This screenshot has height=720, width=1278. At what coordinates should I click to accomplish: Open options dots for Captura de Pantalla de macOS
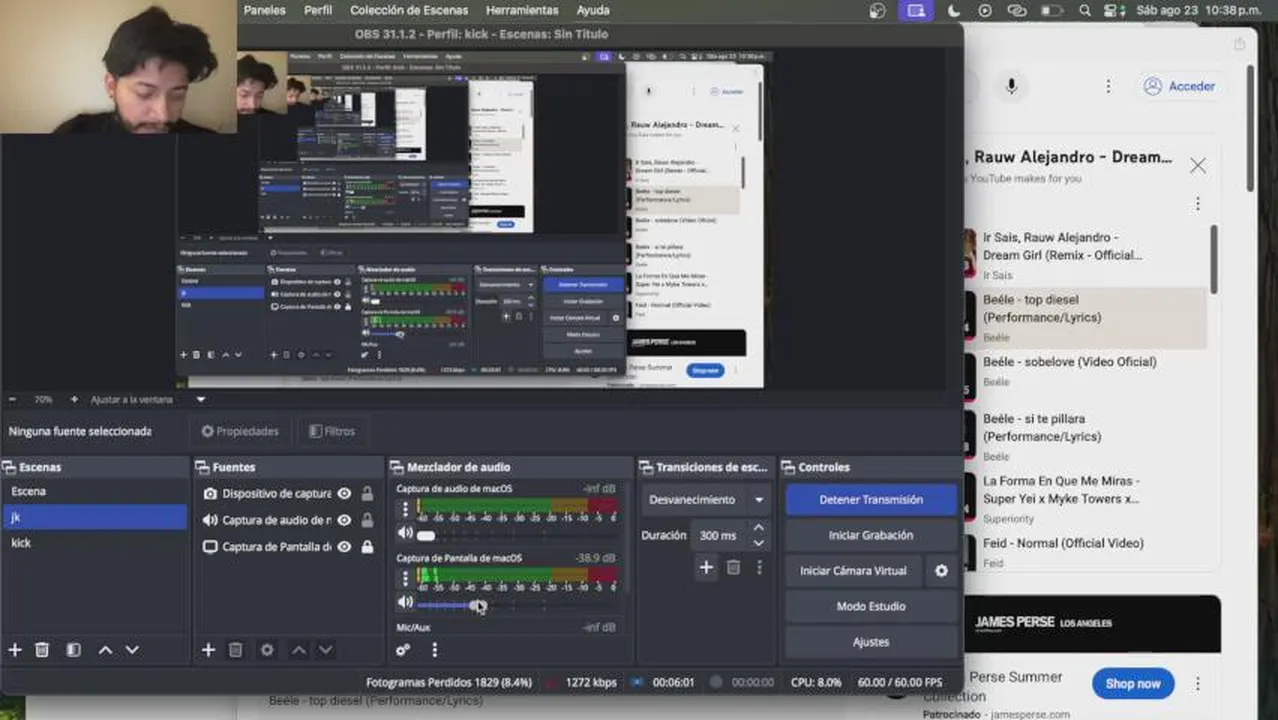405,578
